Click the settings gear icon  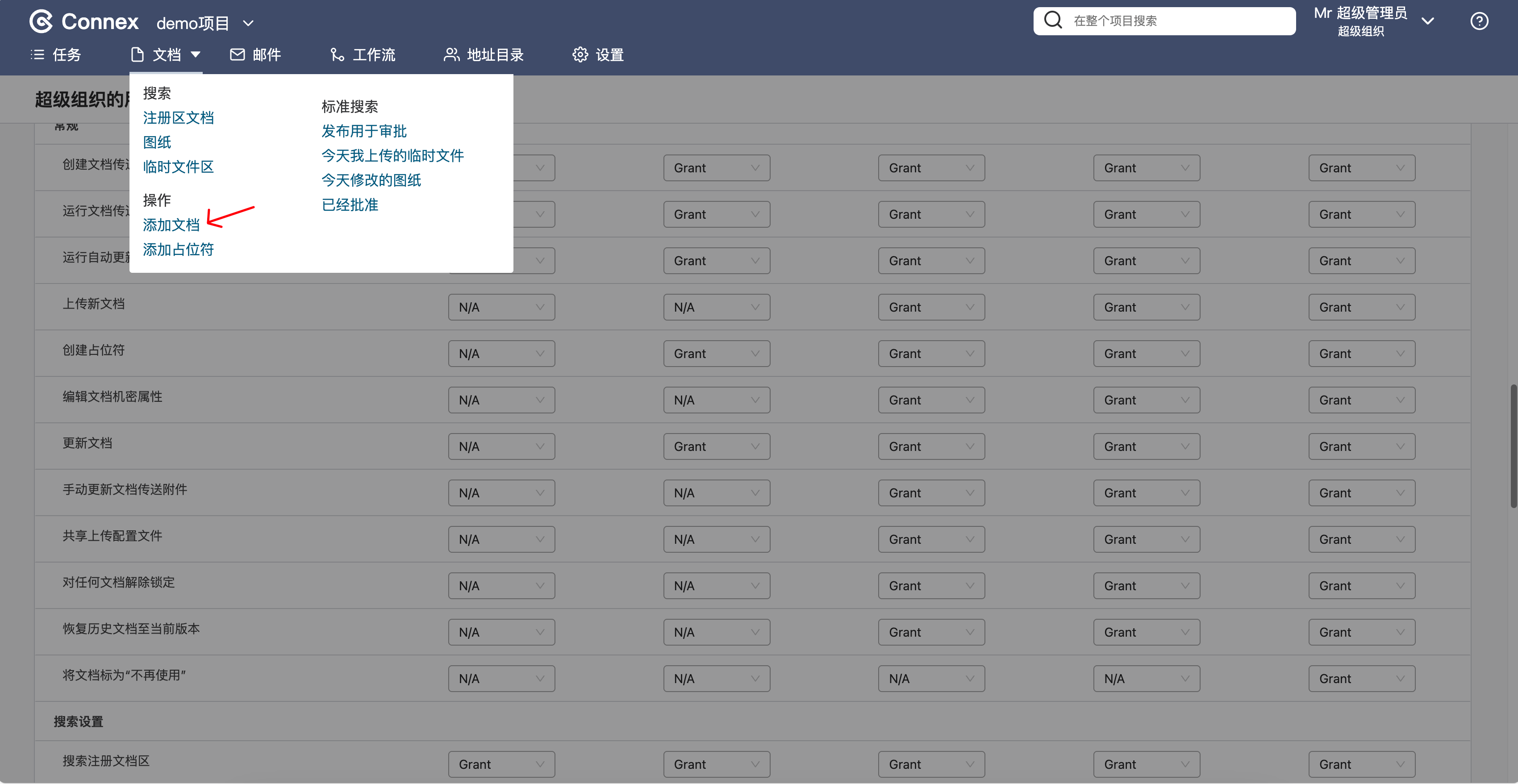(x=580, y=55)
